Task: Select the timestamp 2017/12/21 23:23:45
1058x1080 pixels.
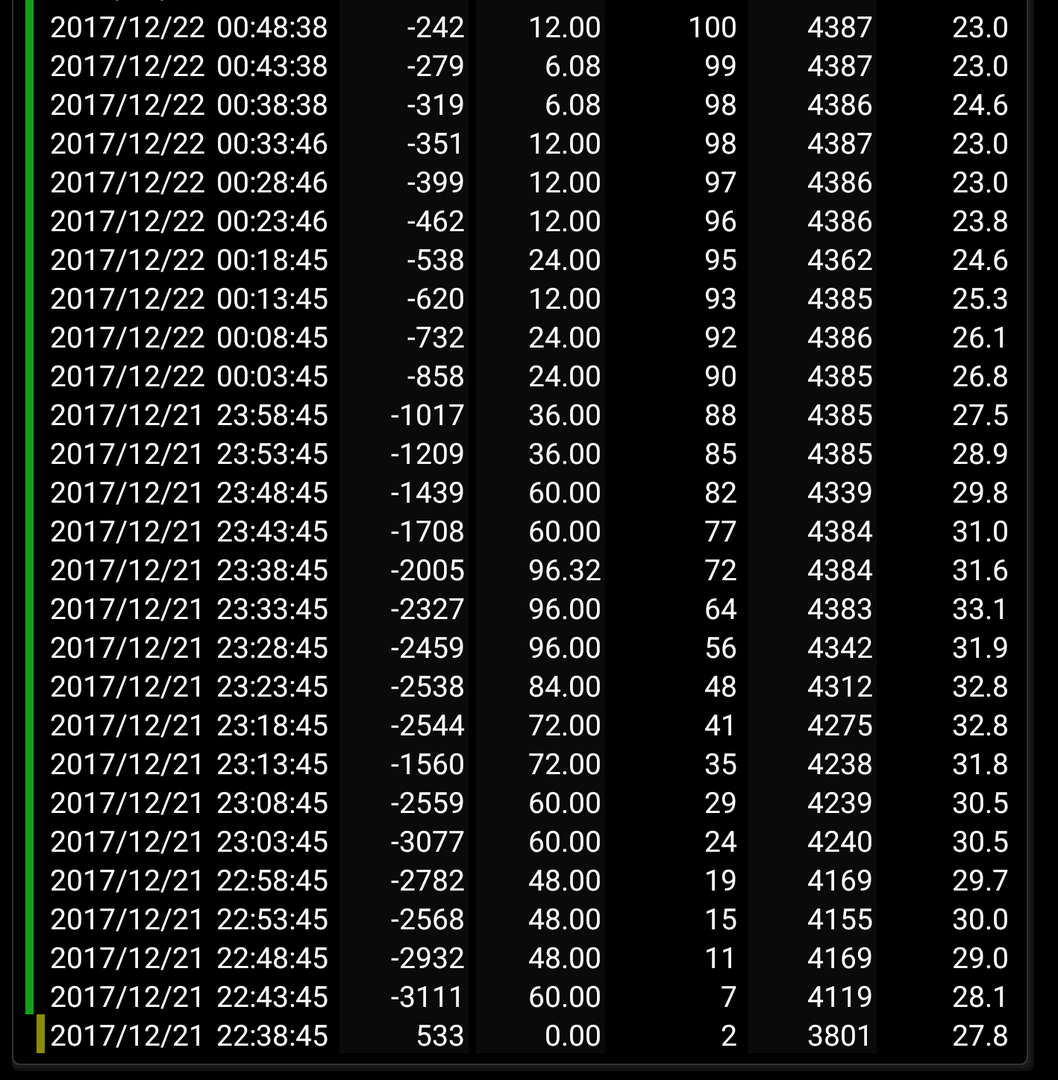Action: [189, 687]
